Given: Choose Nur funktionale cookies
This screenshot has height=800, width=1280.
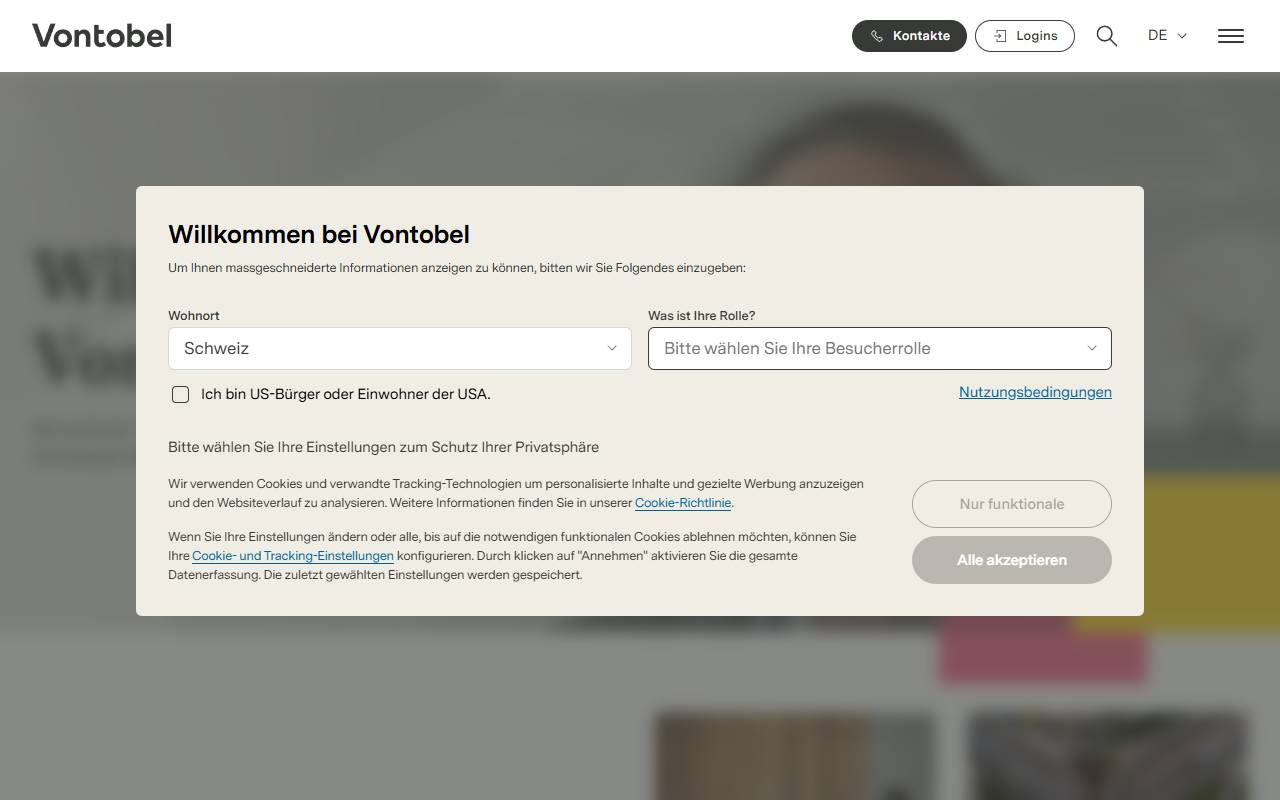Looking at the screenshot, I should click(x=1012, y=504).
